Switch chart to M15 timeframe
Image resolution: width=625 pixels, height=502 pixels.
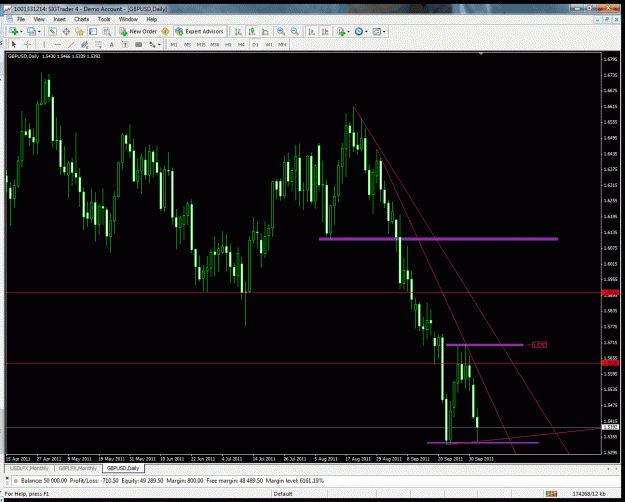click(201, 45)
